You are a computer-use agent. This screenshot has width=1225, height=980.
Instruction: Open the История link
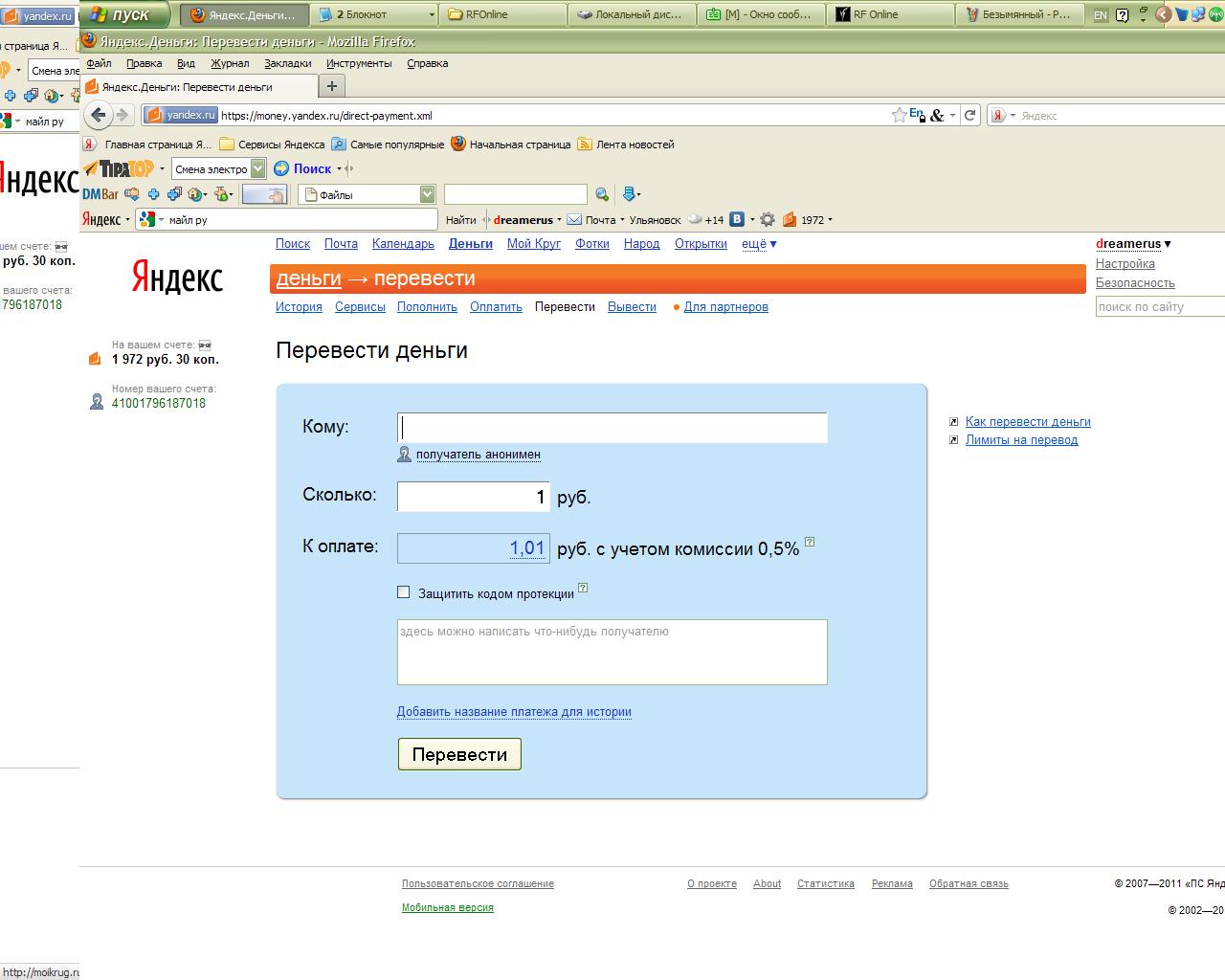(299, 307)
